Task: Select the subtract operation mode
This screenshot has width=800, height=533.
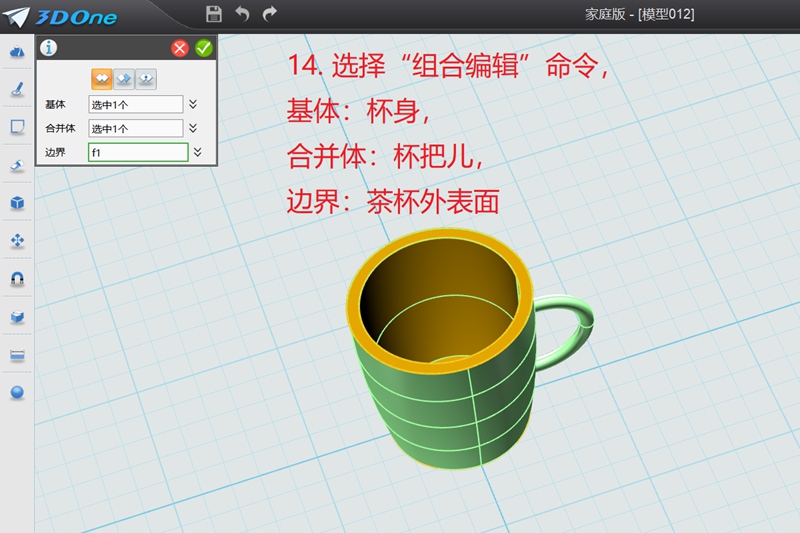Action: coord(124,79)
